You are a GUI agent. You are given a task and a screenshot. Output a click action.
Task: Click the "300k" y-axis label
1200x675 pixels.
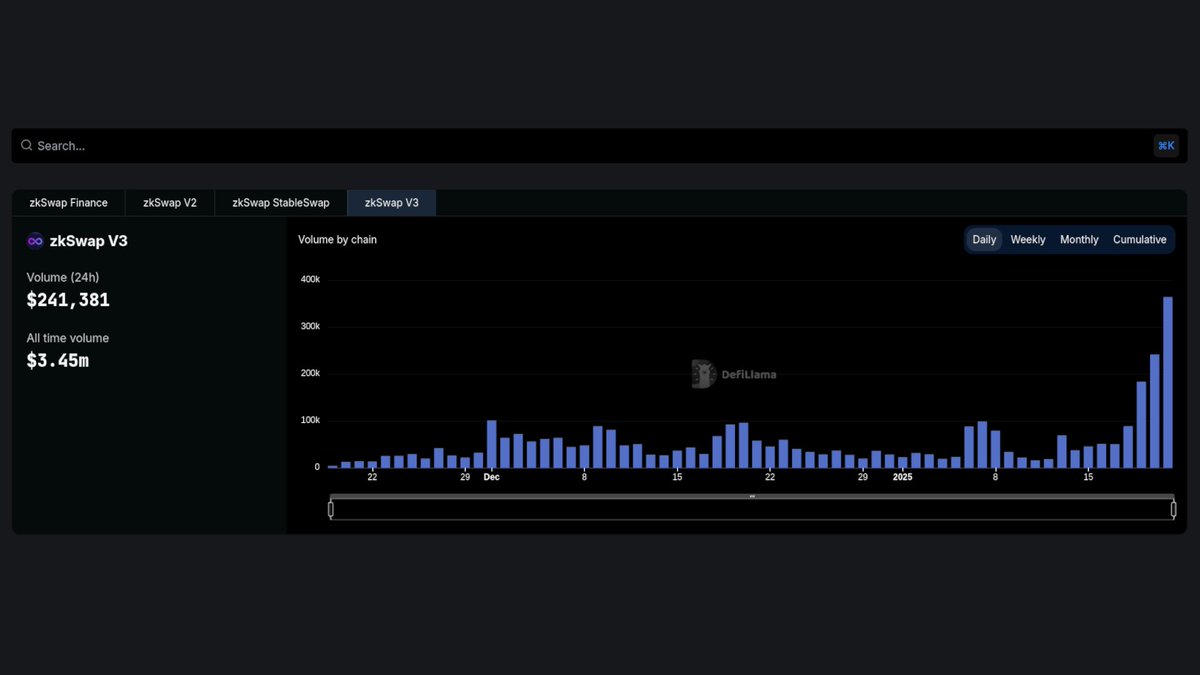click(x=310, y=326)
